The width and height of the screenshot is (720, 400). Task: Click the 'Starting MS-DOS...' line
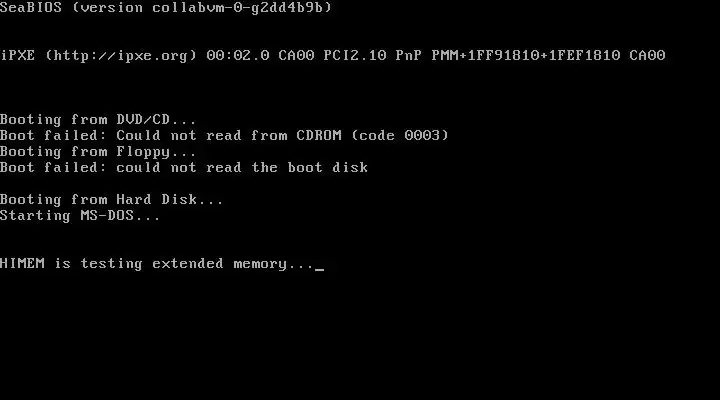pos(80,216)
